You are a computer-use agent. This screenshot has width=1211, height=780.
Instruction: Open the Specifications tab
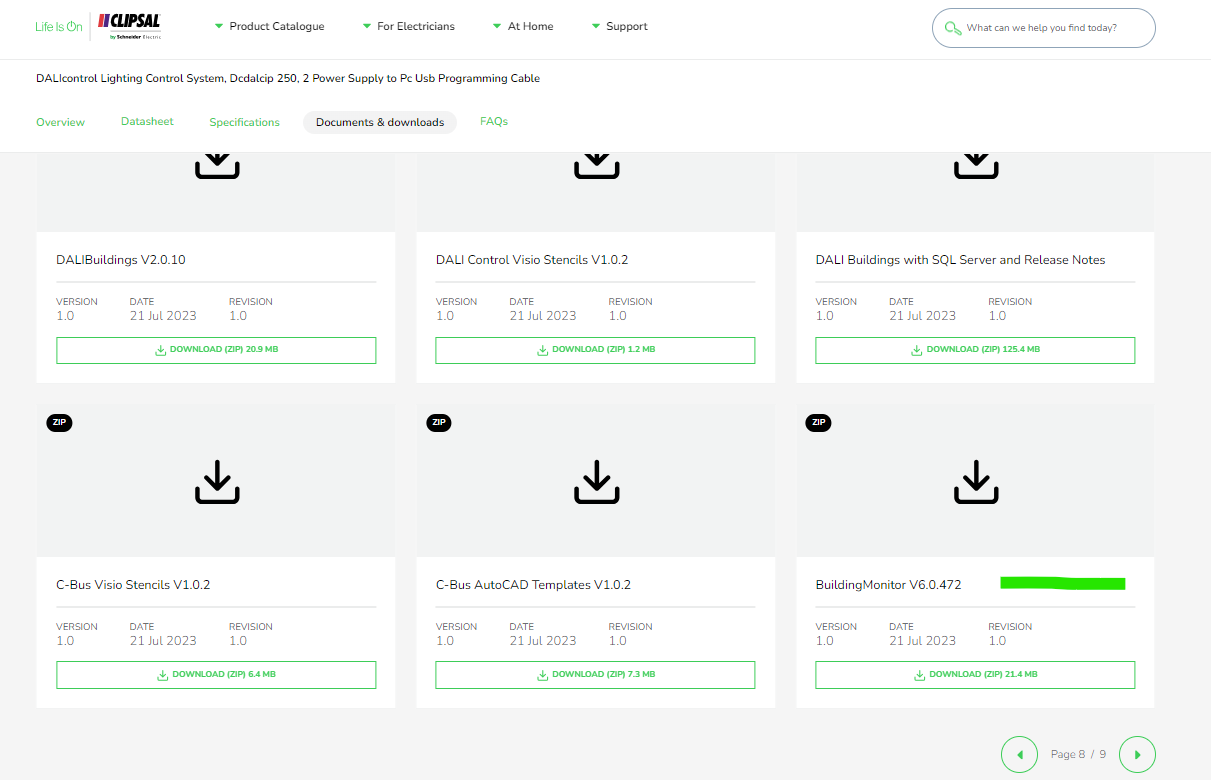[x=244, y=122]
